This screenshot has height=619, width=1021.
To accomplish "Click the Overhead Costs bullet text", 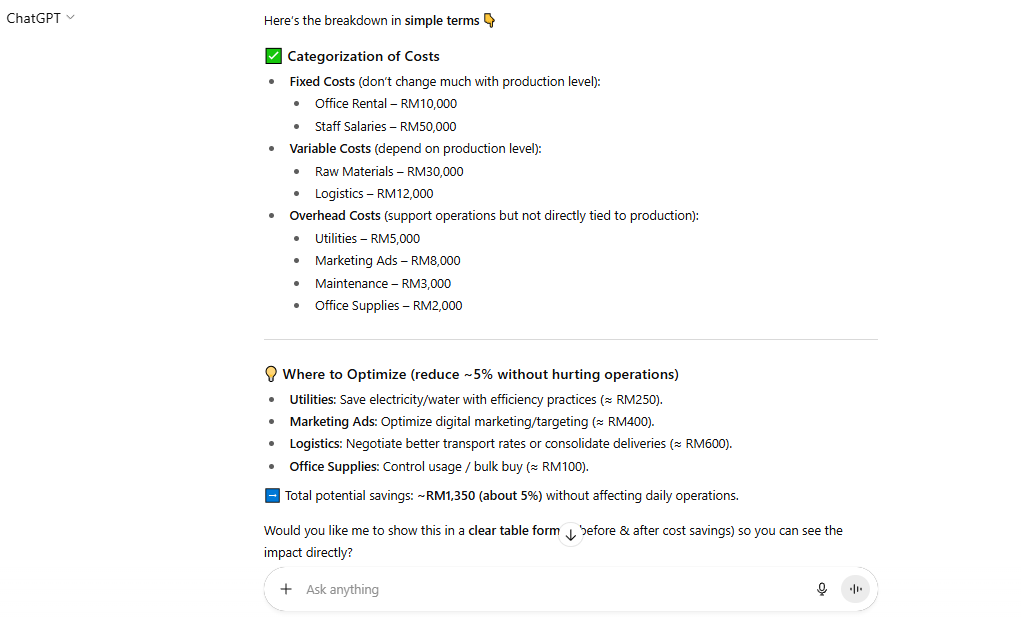I will (334, 215).
